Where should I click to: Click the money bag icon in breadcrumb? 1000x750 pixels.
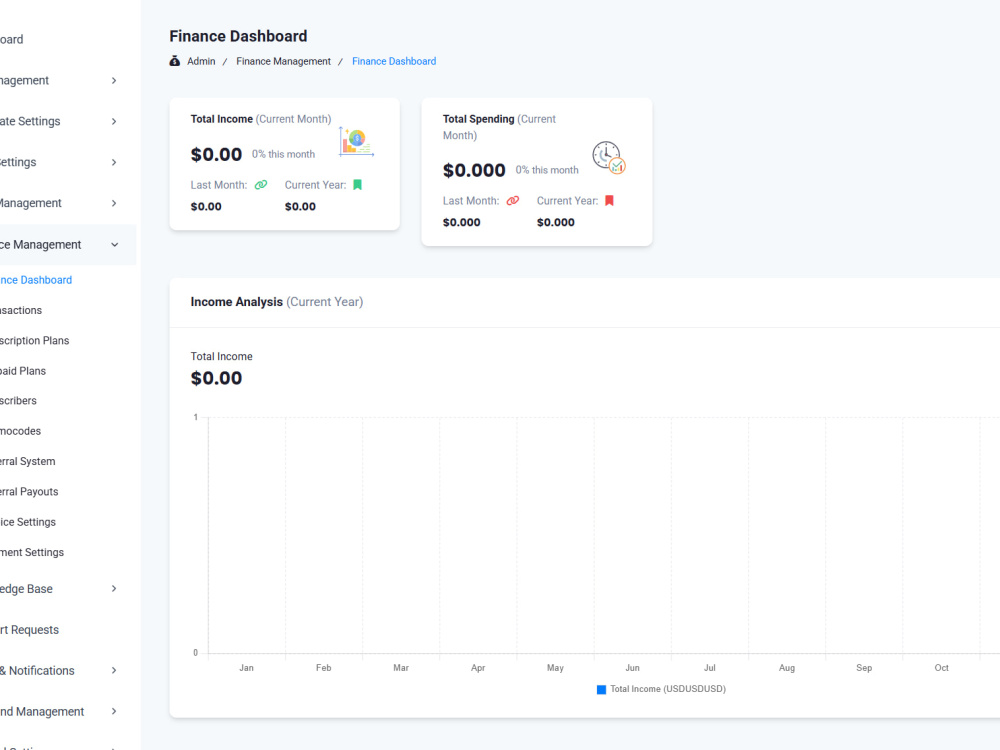point(175,61)
